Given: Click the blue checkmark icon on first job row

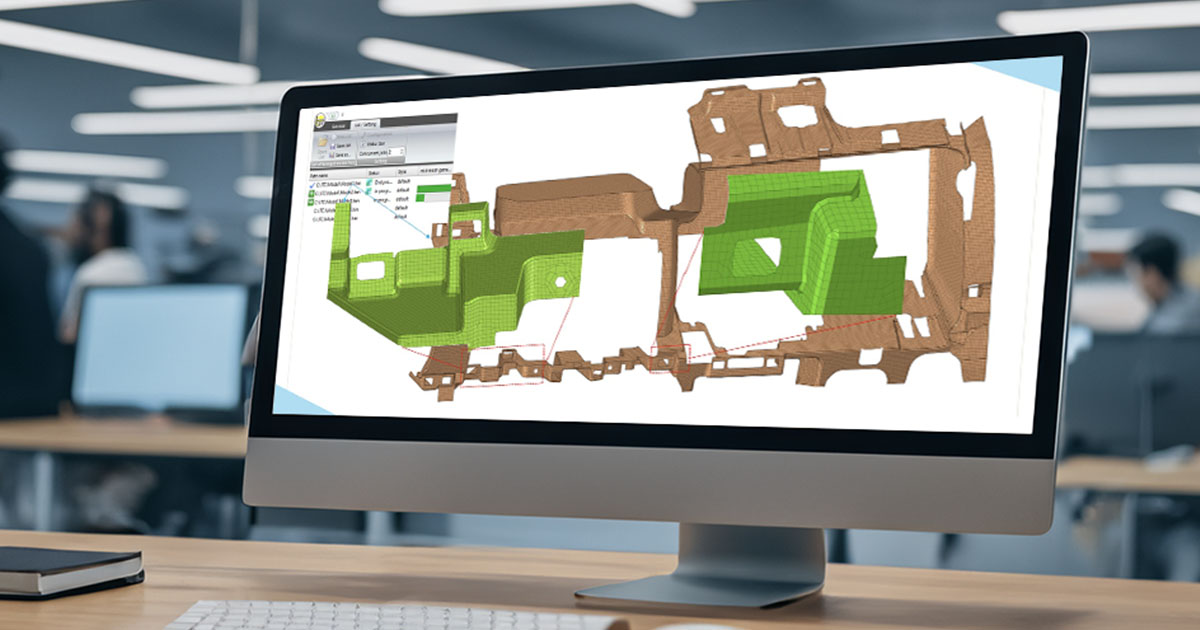Looking at the screenshot, I should pos(314,185).
